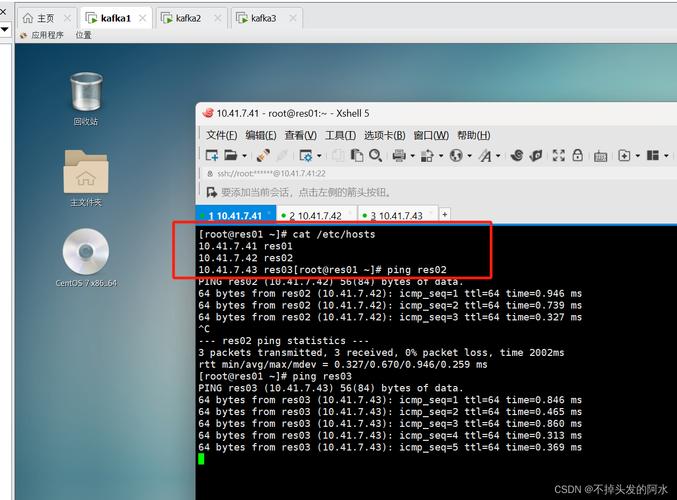Image resolution: width=677 pixels, height=500 pixels.
Task: Click the Open Session folder icon
Action: (x=231, y=155)
